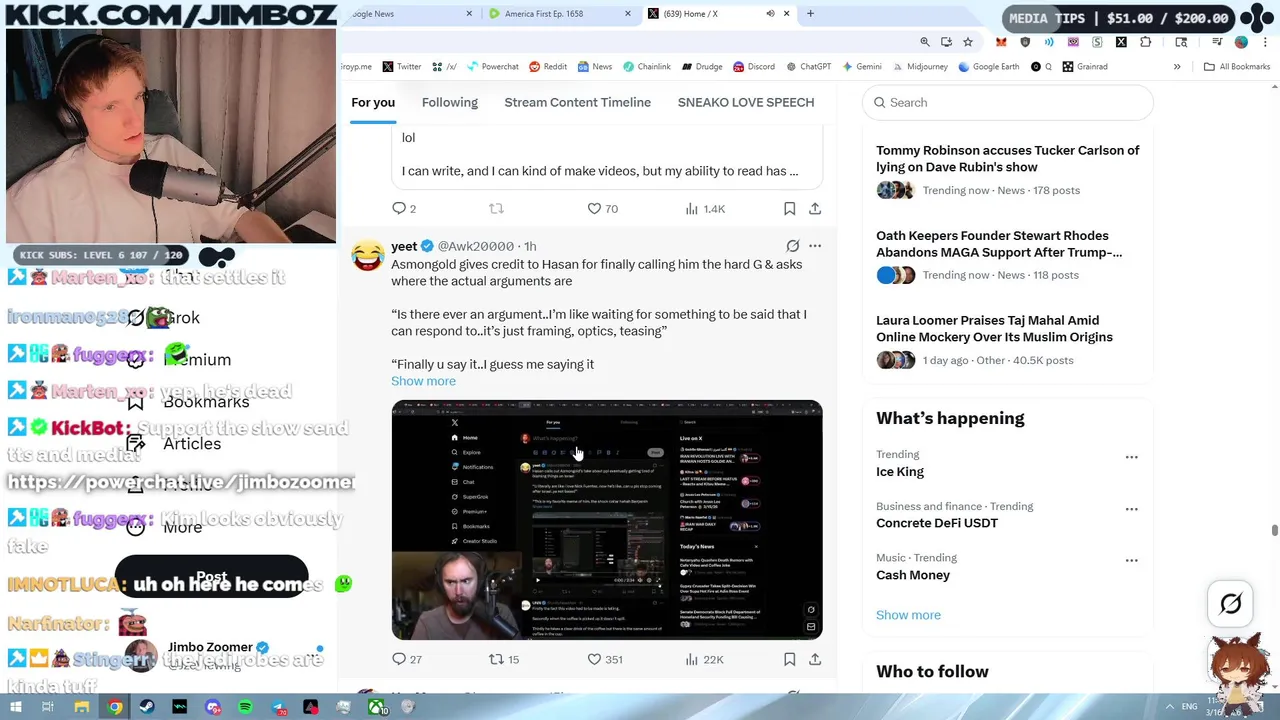Open yeet's profile via avatar

coord(367,255)
